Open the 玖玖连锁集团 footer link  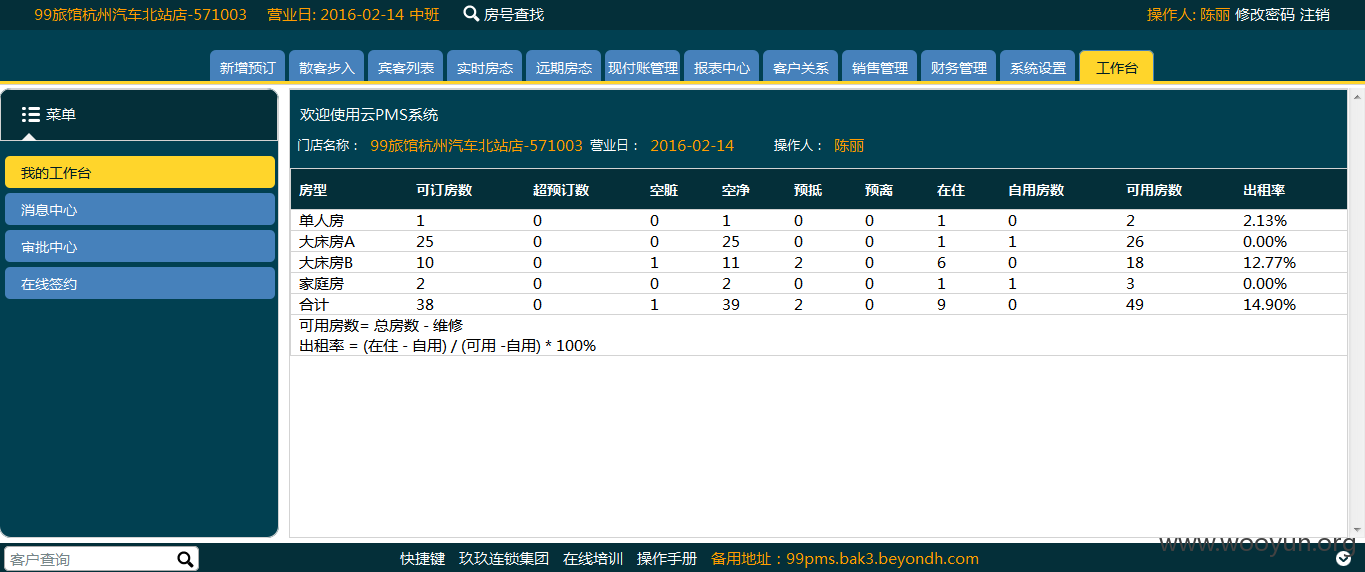pos(504,558)
